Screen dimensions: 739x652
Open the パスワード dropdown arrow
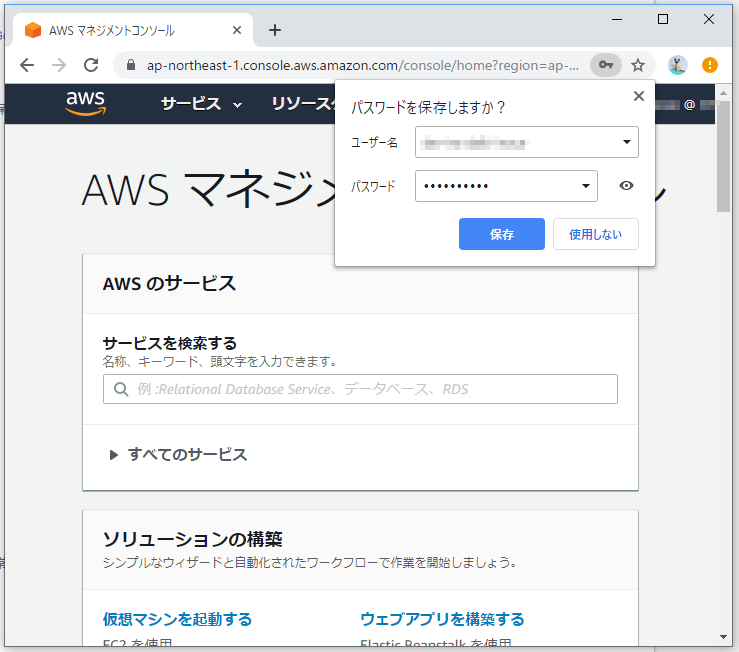(586, 186)
